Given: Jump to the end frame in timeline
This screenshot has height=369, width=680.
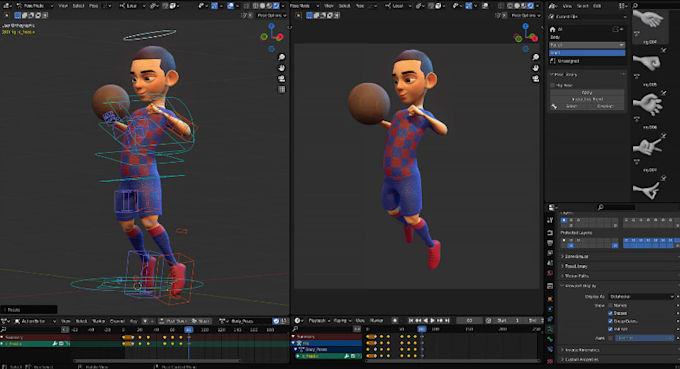Looking at the screenshot, I should tap(447, 320).
